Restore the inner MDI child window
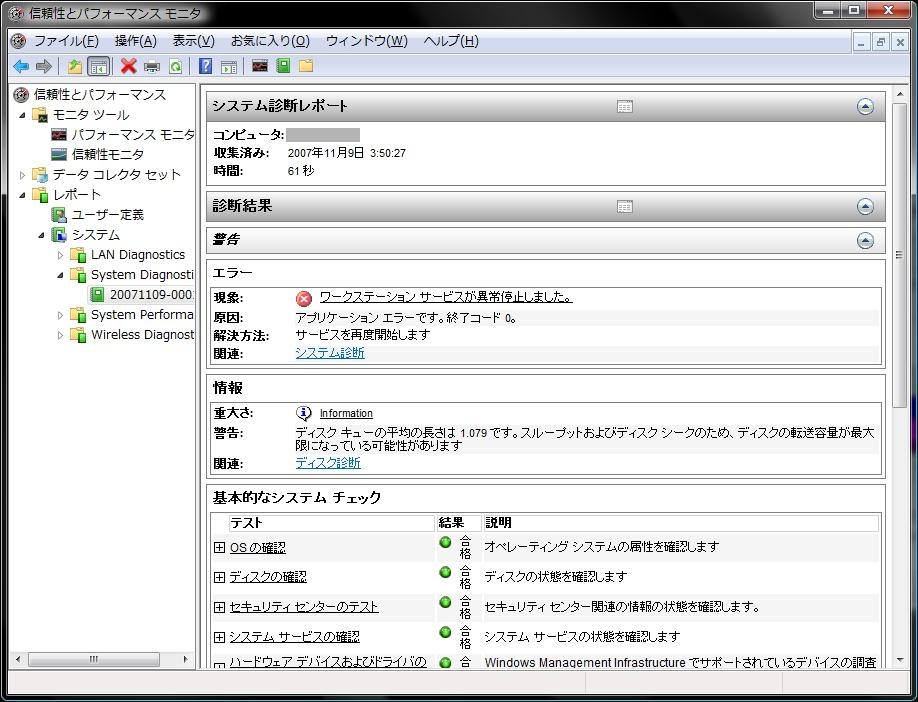 881,42
